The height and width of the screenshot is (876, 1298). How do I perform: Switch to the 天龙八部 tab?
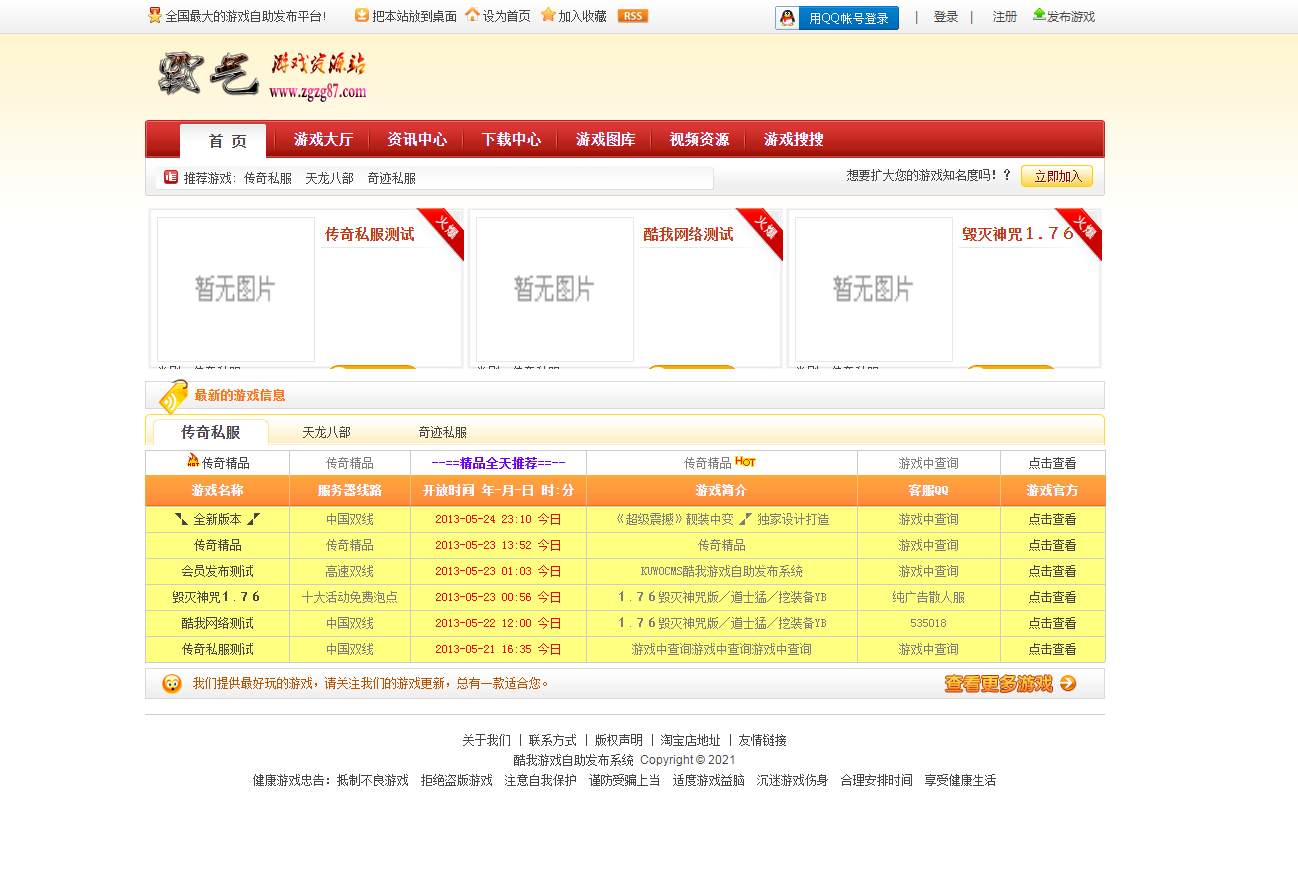click(326, 433)
